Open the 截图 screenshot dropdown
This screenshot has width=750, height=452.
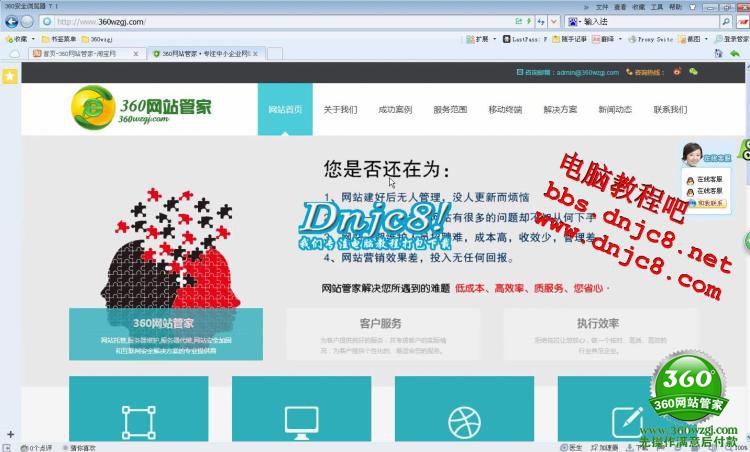click(693, 39)
